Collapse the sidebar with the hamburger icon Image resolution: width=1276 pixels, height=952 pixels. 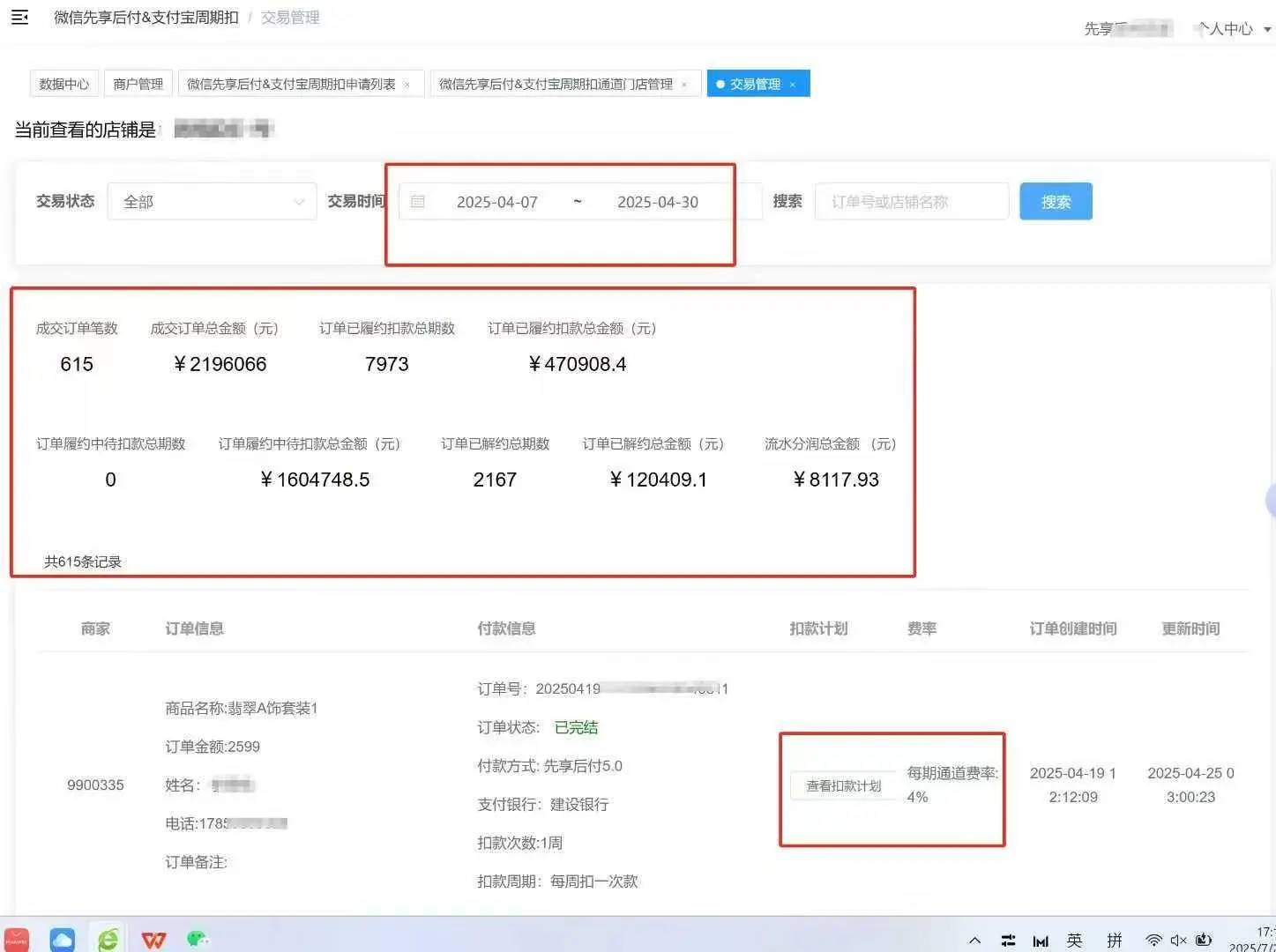(x=19, y=17)
